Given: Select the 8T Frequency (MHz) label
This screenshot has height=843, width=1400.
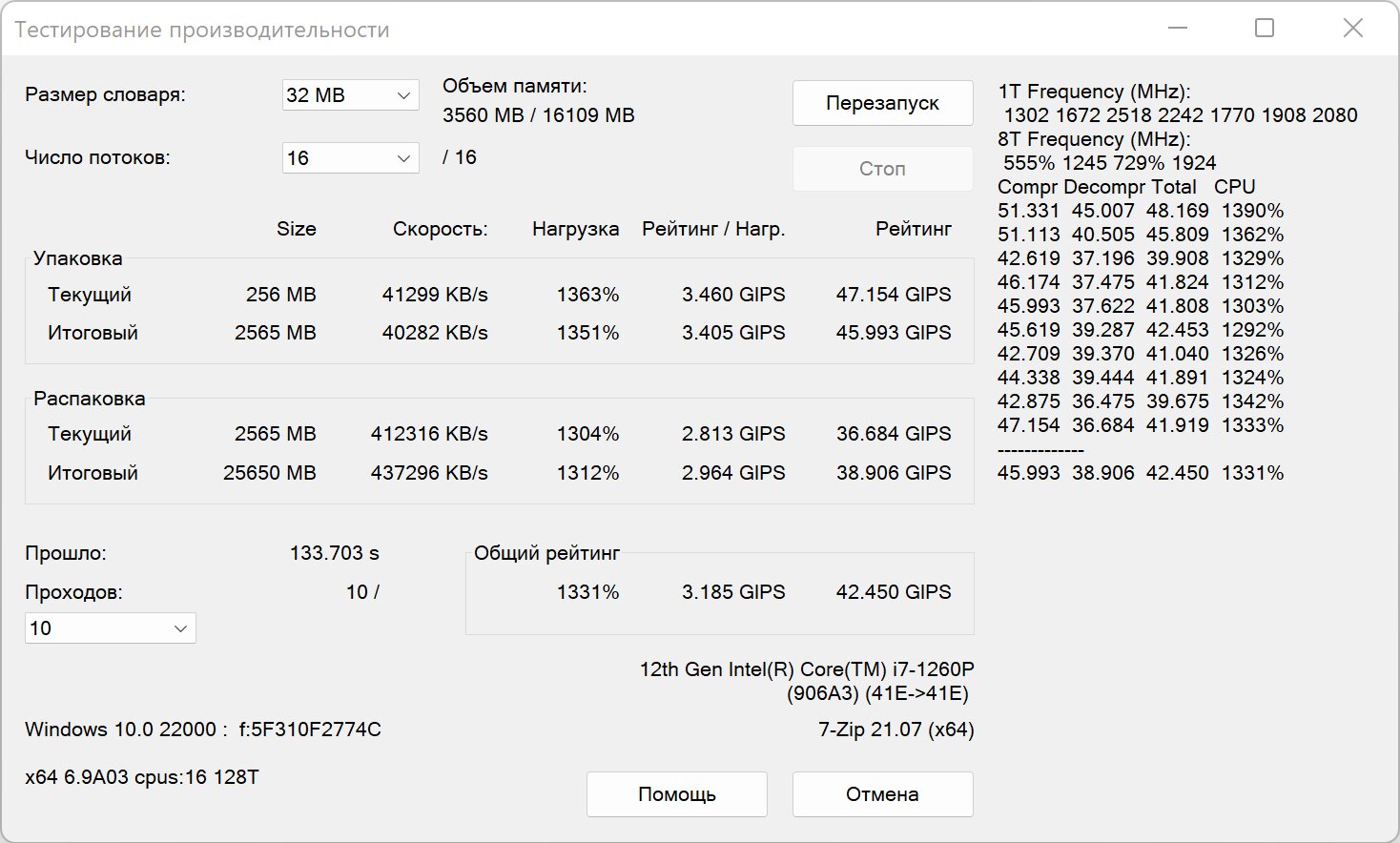Looking at the screenshot, I should [x=1094, y=139].
